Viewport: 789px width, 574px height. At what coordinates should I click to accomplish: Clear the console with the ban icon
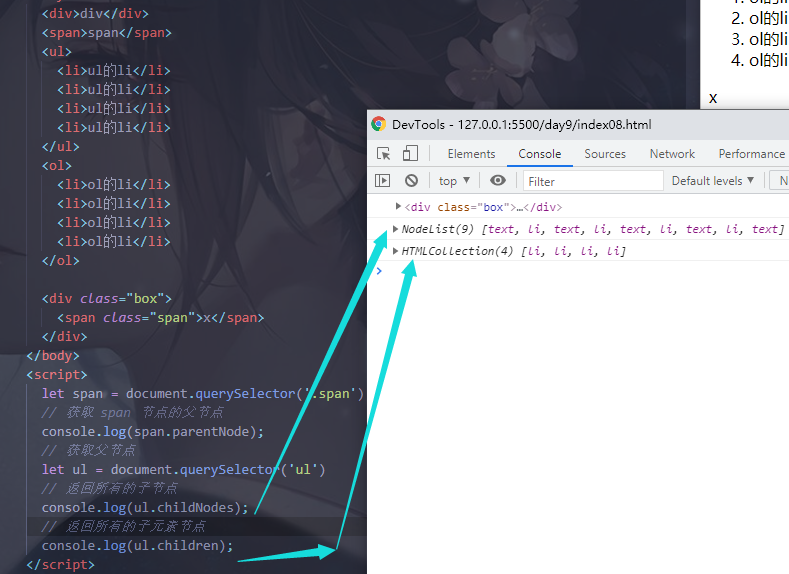[x=412, y=180]
